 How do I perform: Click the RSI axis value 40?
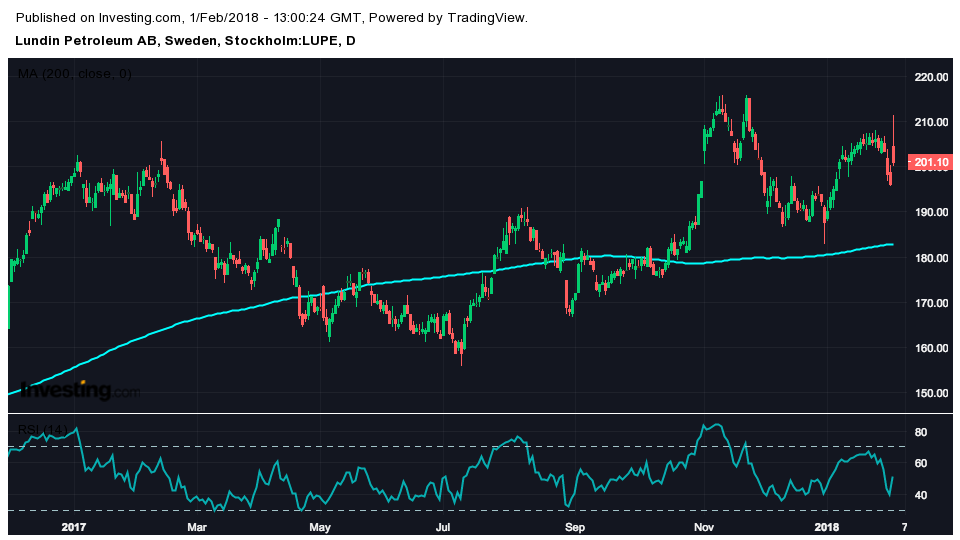pos(920,495)
